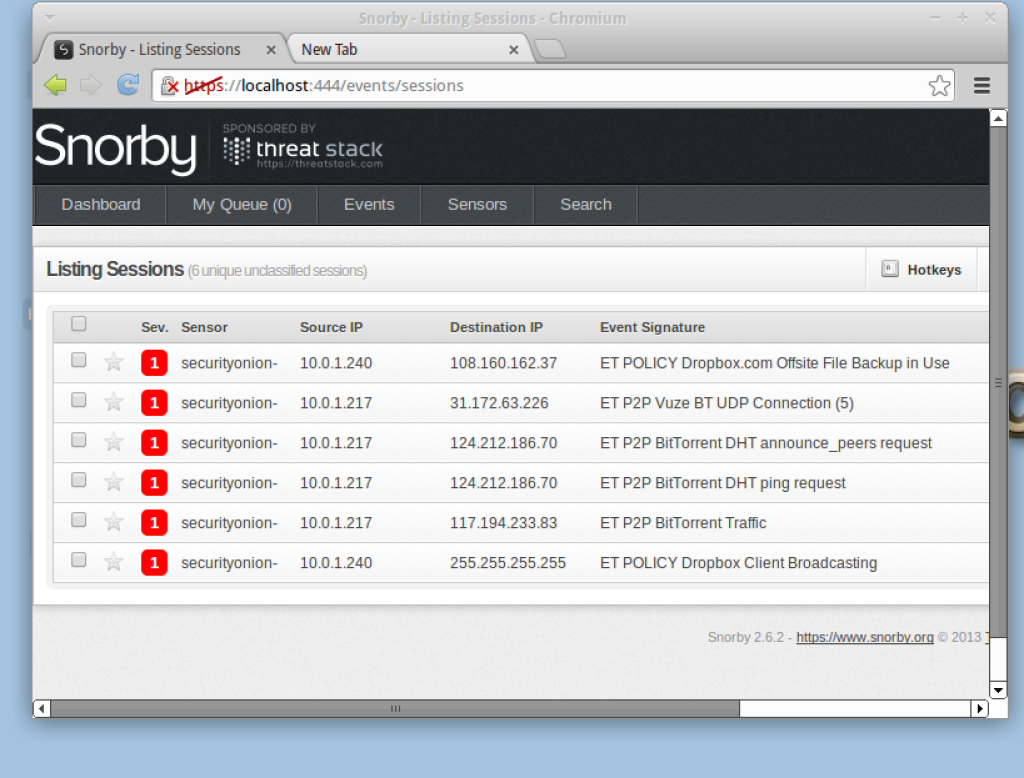Open the Hotkeys button
This screenshot has width=1024, height=778.
921,270
